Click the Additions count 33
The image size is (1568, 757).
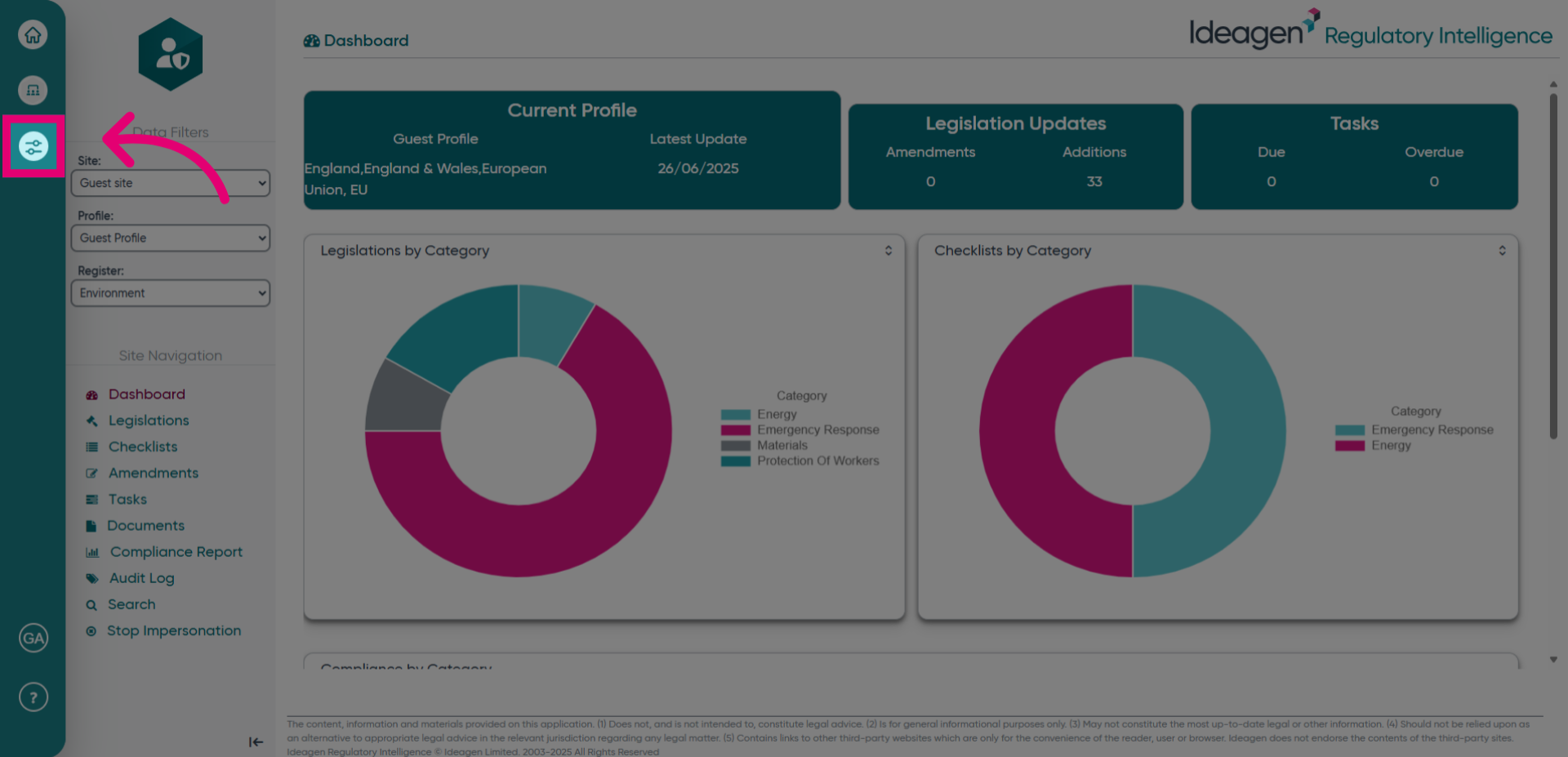tap(1094, 181)
